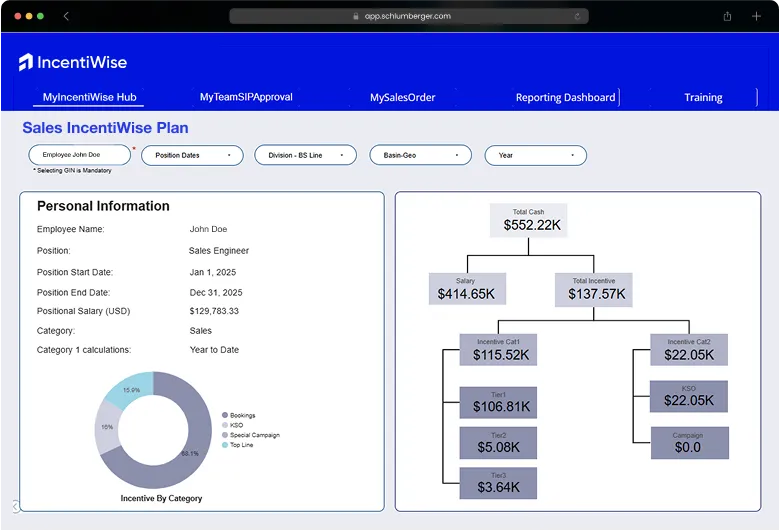Click the Tier2 $5.08K box
This screenshot has height=531, width=780.
click(x=498, y=442)
